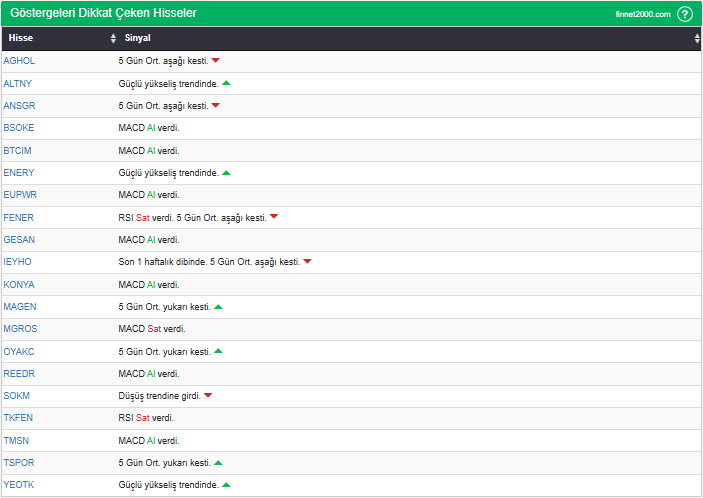Viewport: 703px width, 498px height.
Task: Open the OYAKC stock link
Action: (19, 352)
